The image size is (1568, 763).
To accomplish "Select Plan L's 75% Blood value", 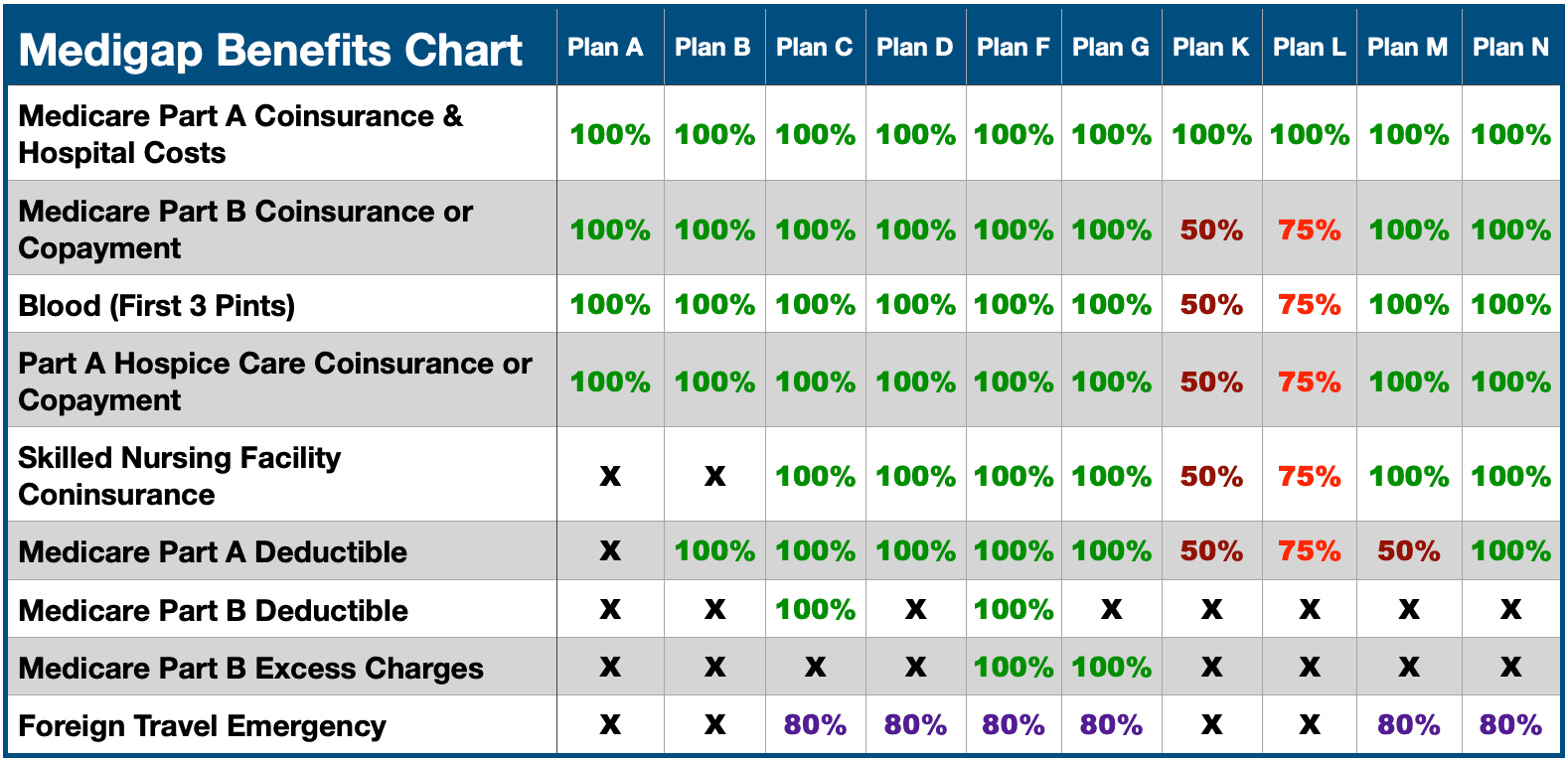I will (1310, 305).
